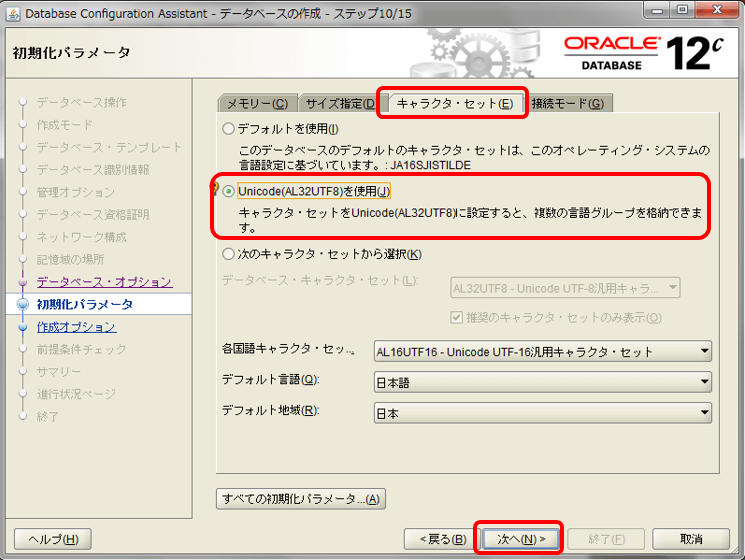The image size is (745, 560).
Task: Click すべての初期化パラメータ button
Action: pyautogui.click(x=301, y=499)
